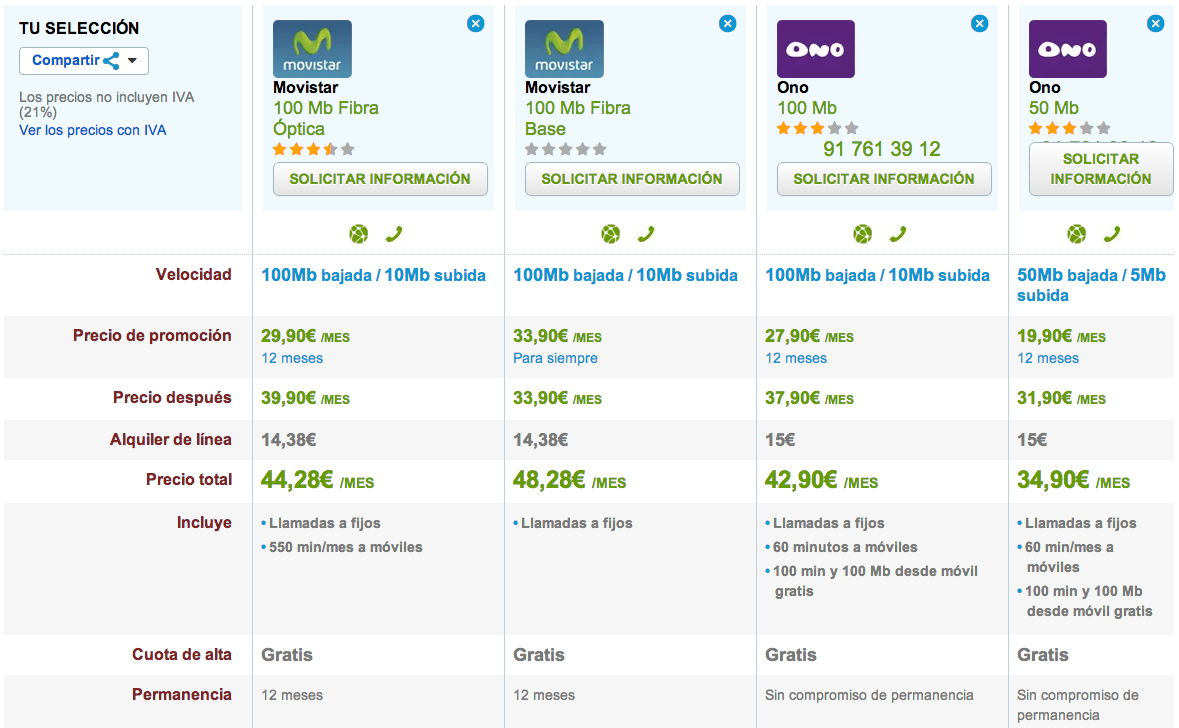The height and width of the screenshot is (728, 1179).
Task: Click '50Mb bajada / 5Mb subida' speed
Action: [x=1091, y=285]
